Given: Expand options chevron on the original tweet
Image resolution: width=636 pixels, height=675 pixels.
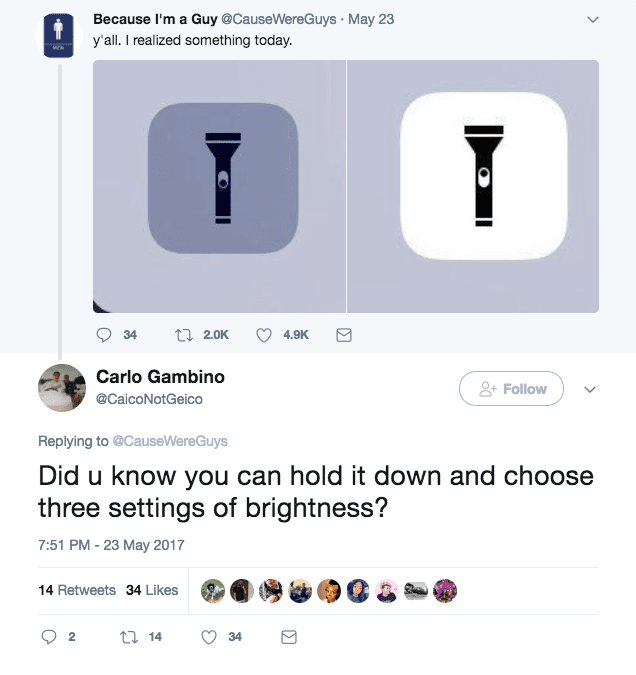Looking at the screenshot, I should pos(593,19).
